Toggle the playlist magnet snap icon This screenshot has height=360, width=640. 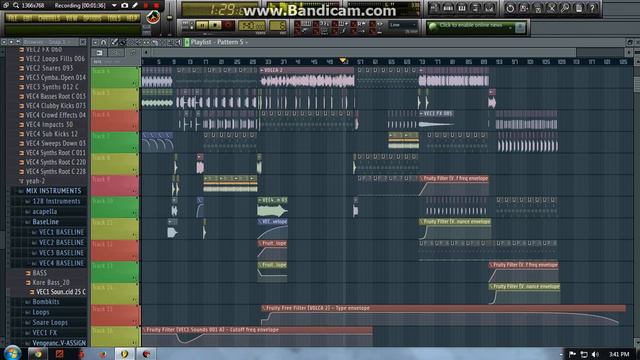104,42
